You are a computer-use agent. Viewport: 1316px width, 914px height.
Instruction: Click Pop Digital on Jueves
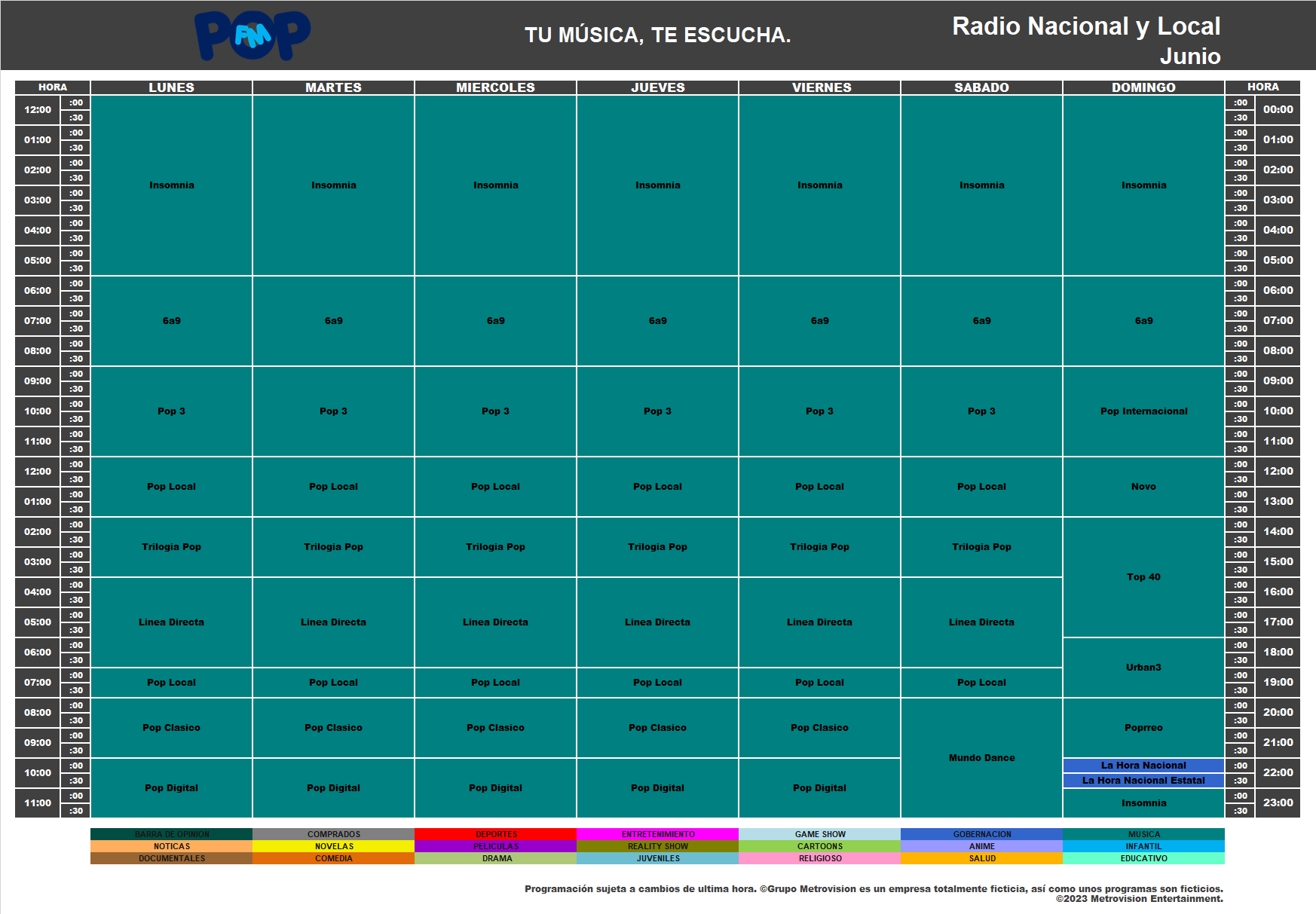(657, 788)
